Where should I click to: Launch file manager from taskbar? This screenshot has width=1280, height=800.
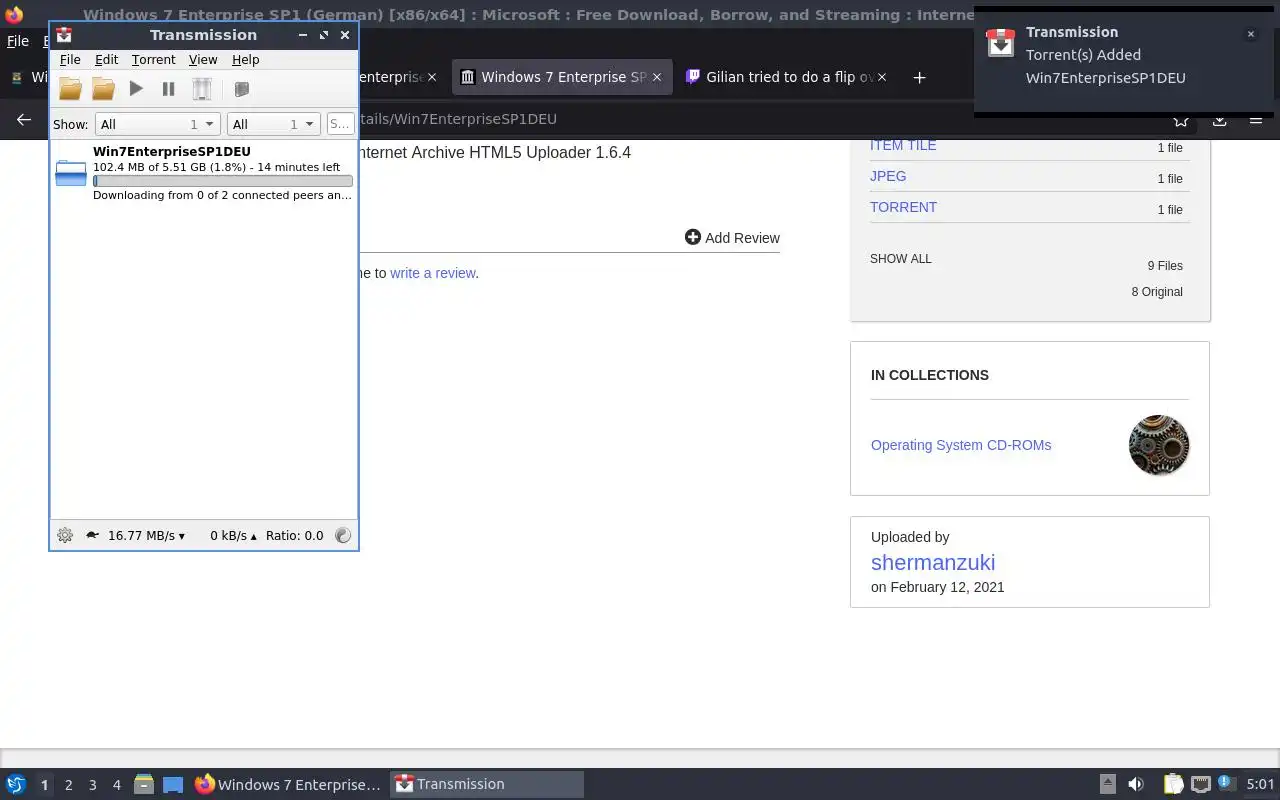[x=144, y=785]
